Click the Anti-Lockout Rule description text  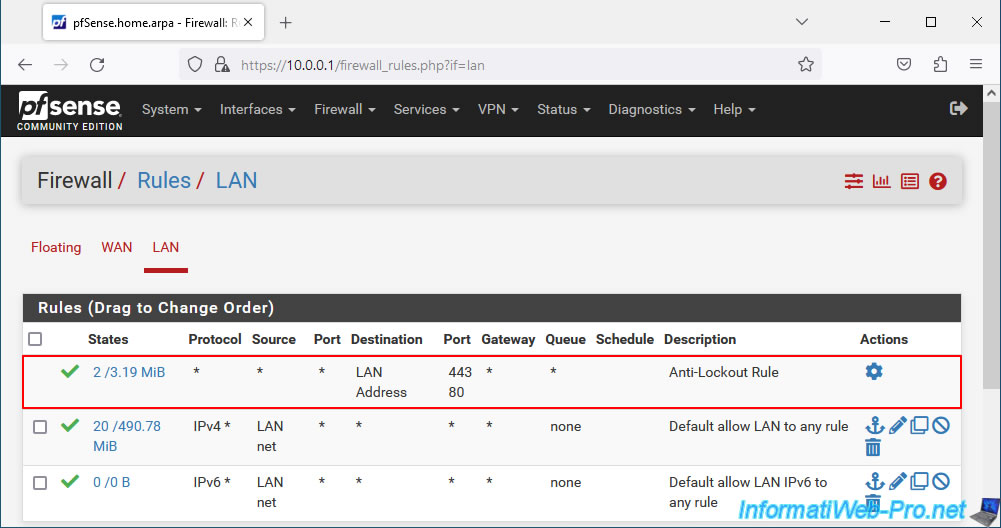724,372
